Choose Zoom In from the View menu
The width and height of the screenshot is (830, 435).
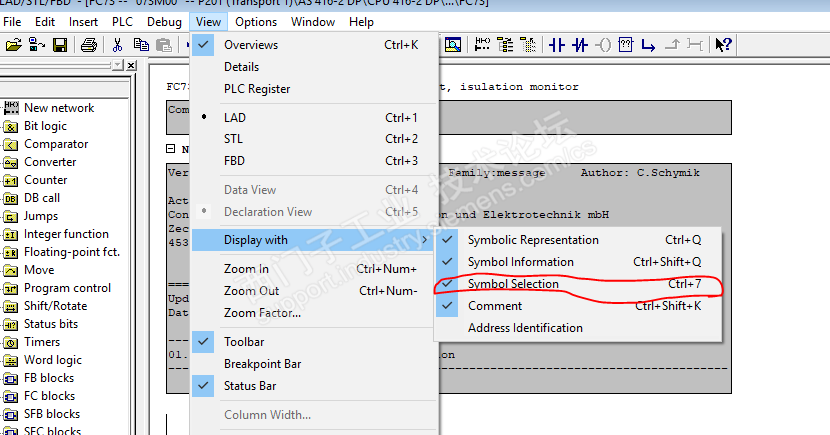(246, 269)
